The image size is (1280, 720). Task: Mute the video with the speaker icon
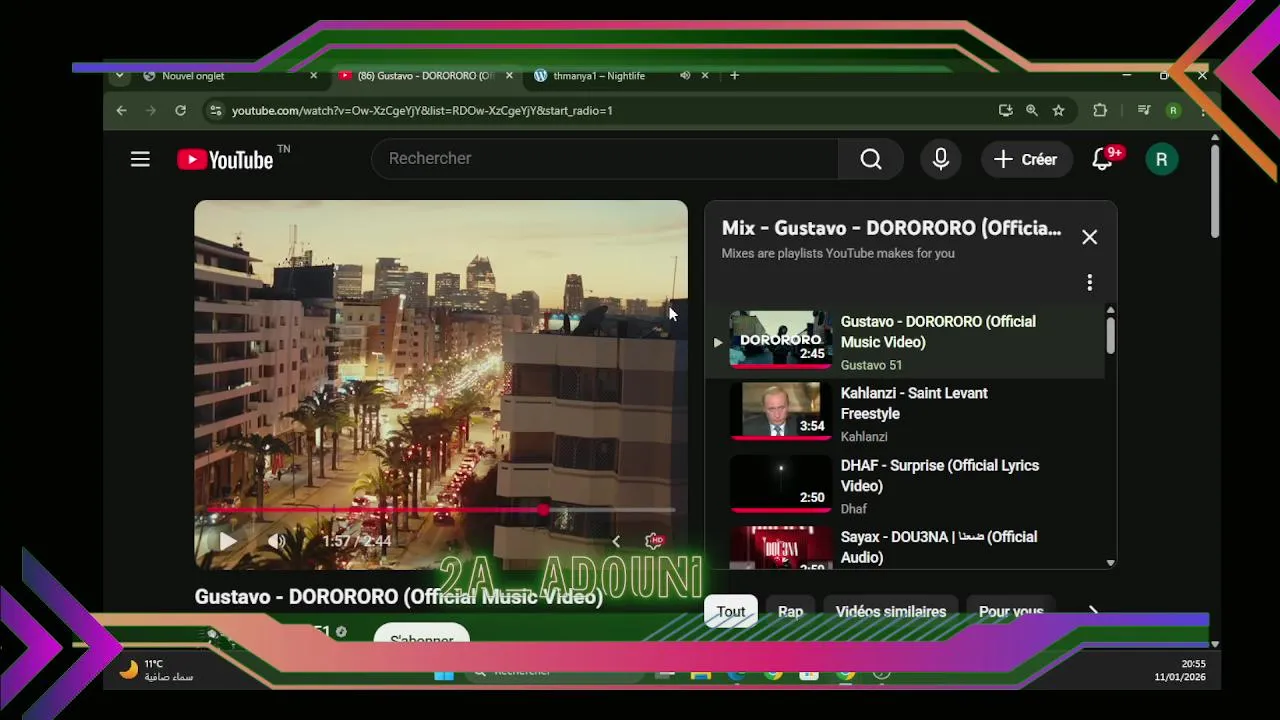(277, 541)
